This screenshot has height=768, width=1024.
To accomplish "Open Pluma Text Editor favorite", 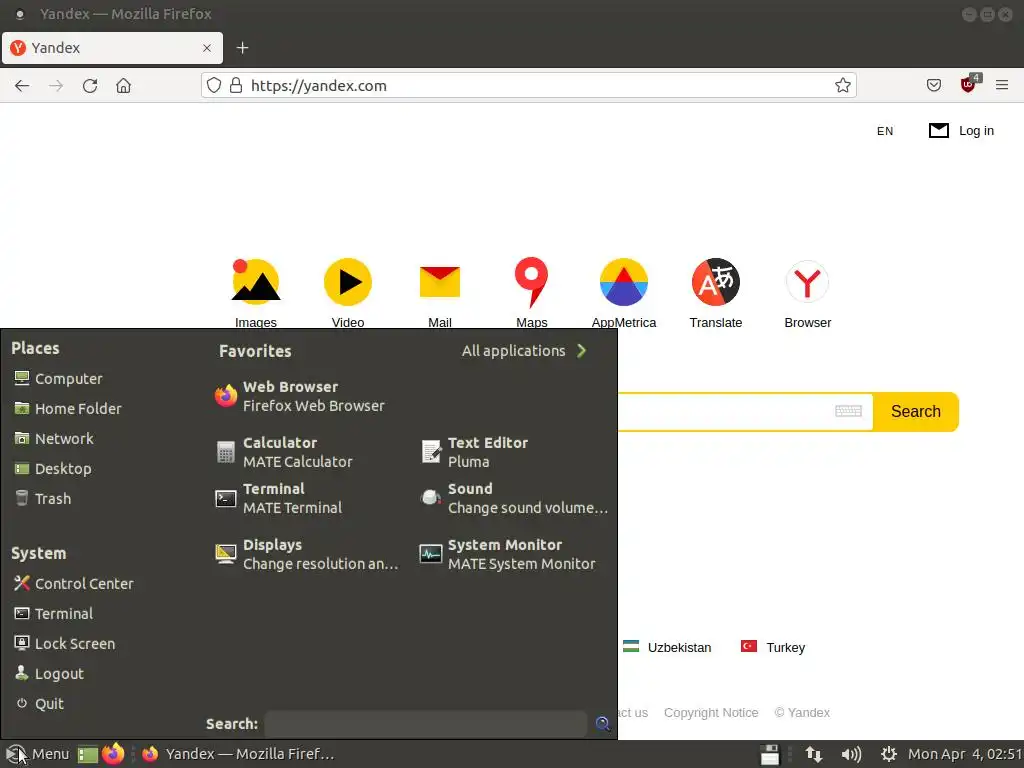I will click(475, 452).
